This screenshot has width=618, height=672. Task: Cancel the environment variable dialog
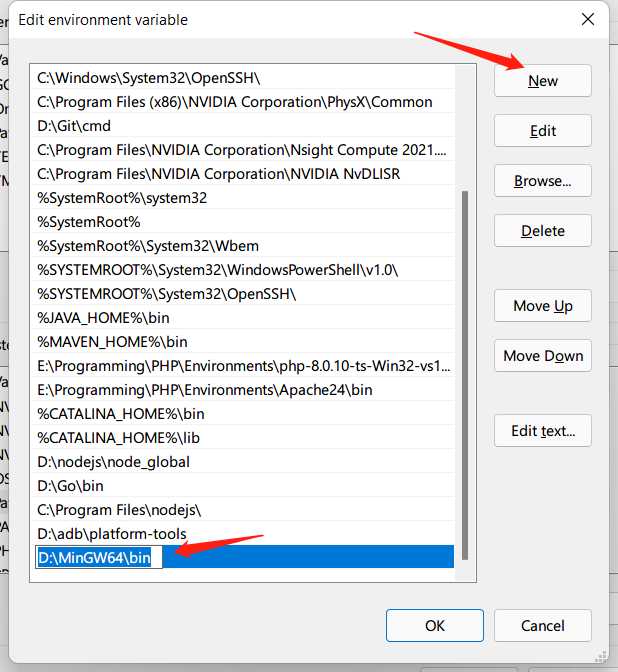(x=542, y=626)
